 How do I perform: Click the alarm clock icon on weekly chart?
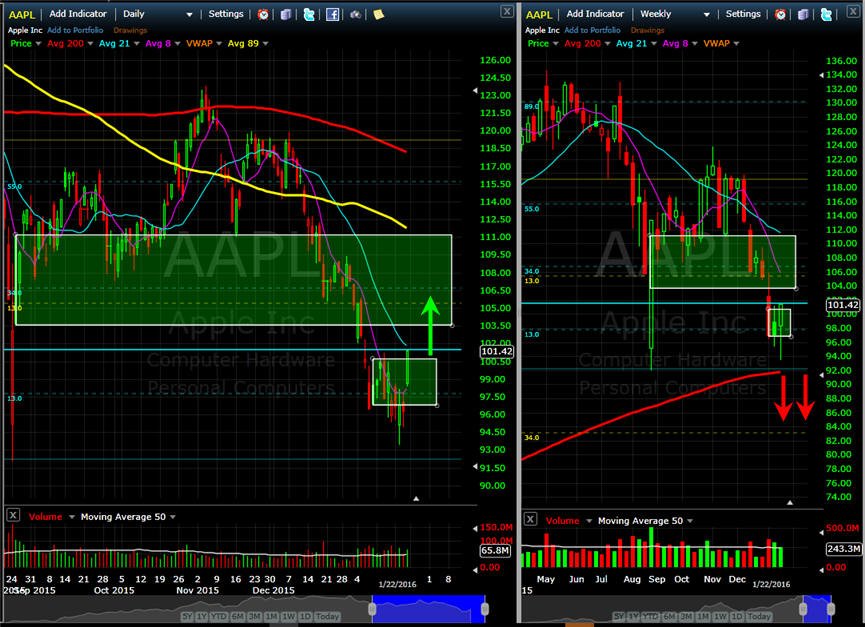[x=780, y=14]
